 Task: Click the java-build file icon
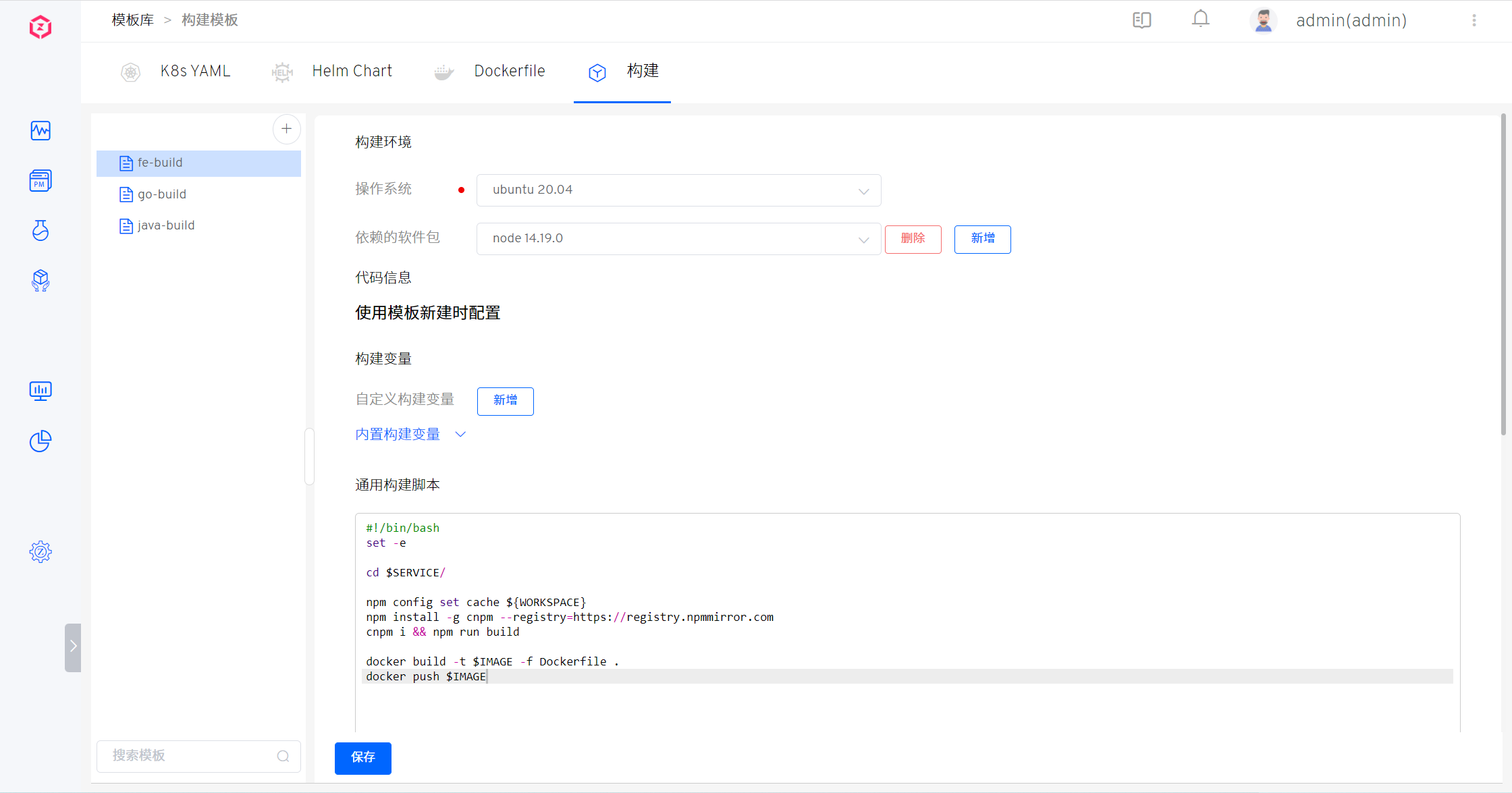[126, 225]
